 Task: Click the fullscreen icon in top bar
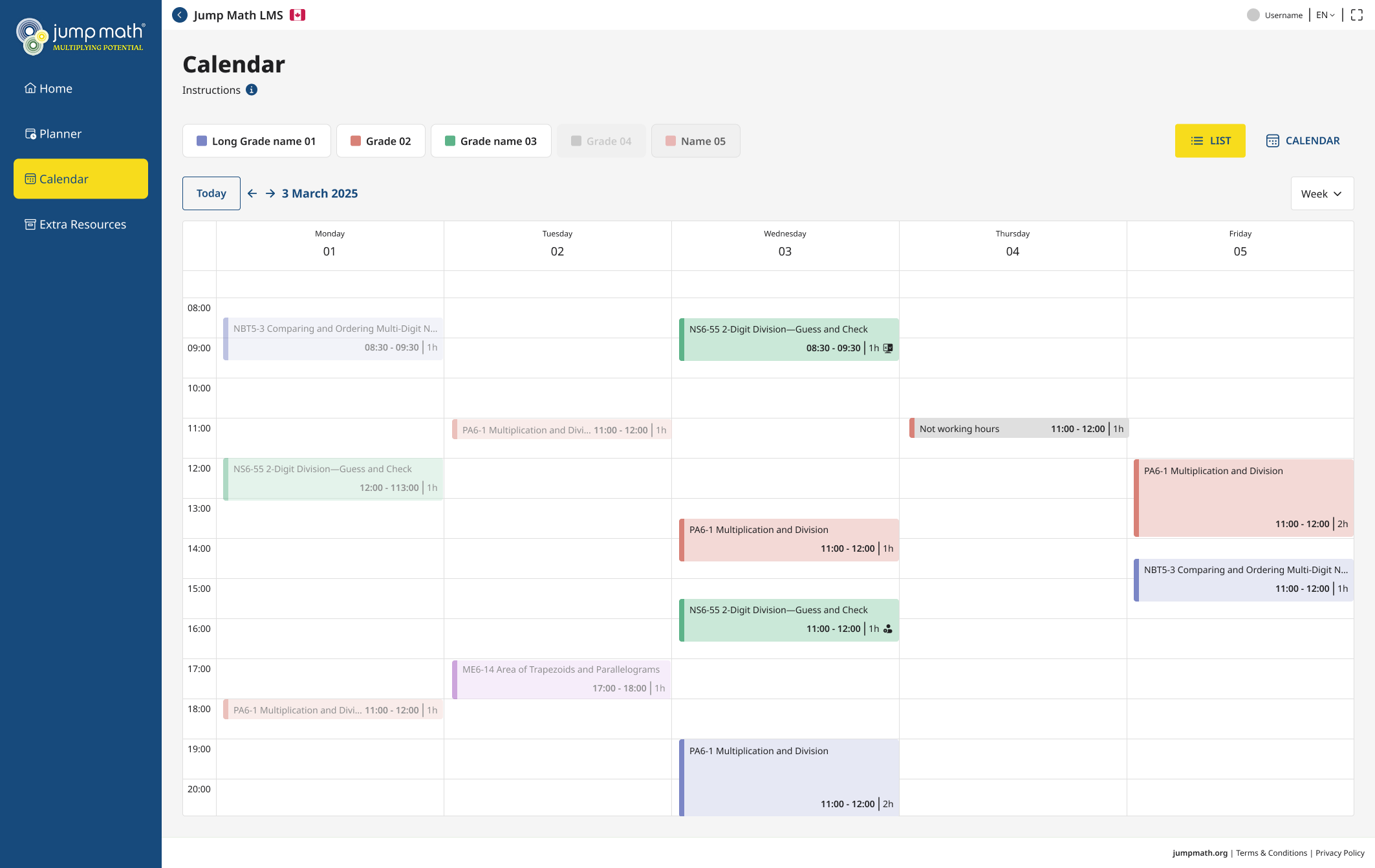pyautogui.click(x=1357, y=15)
